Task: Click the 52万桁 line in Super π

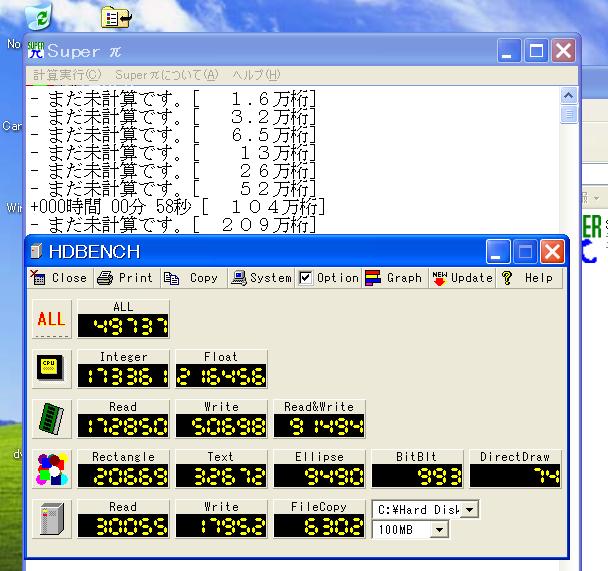Action: pos(174,189)
